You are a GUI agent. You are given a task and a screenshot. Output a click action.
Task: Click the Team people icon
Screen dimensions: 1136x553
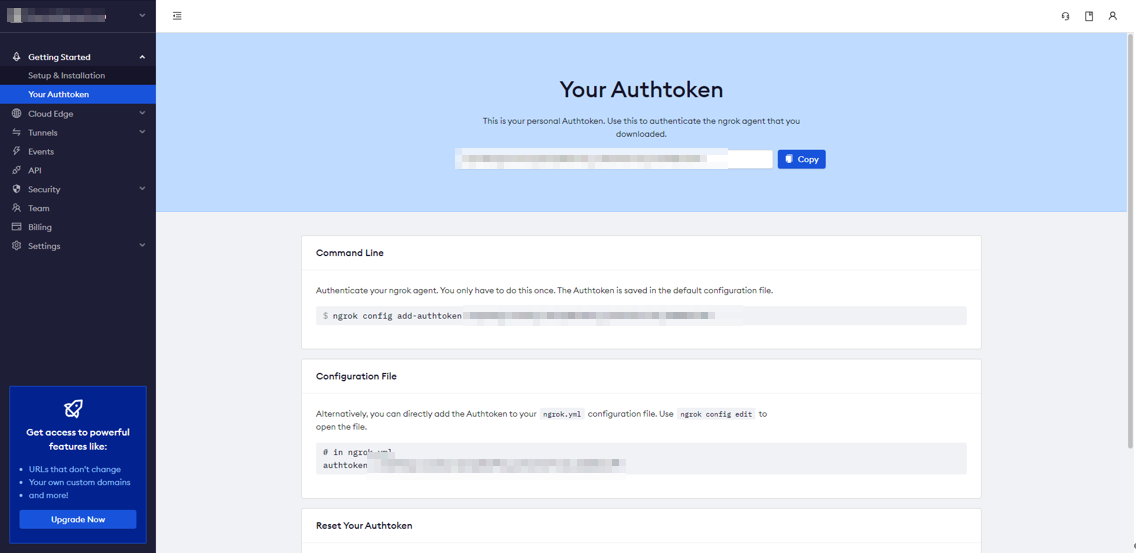tap(17, 208)
